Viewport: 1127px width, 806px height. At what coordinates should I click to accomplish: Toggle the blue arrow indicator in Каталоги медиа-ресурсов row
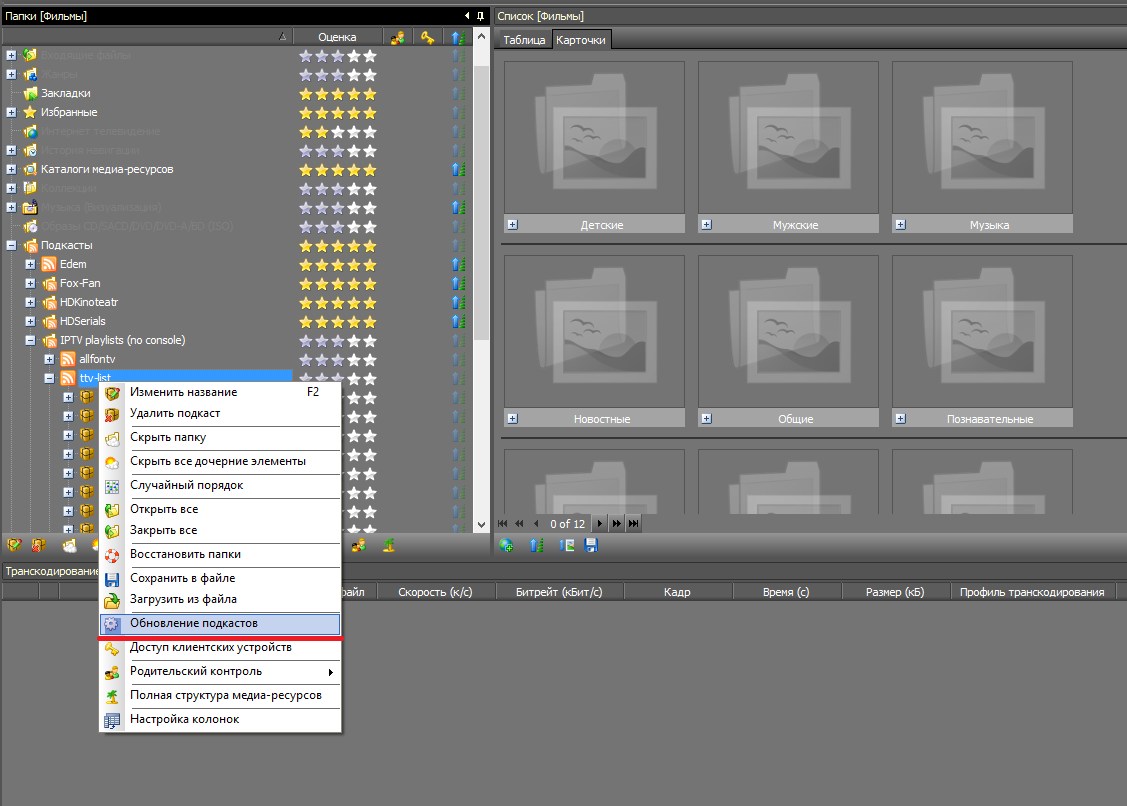point(458,169)
